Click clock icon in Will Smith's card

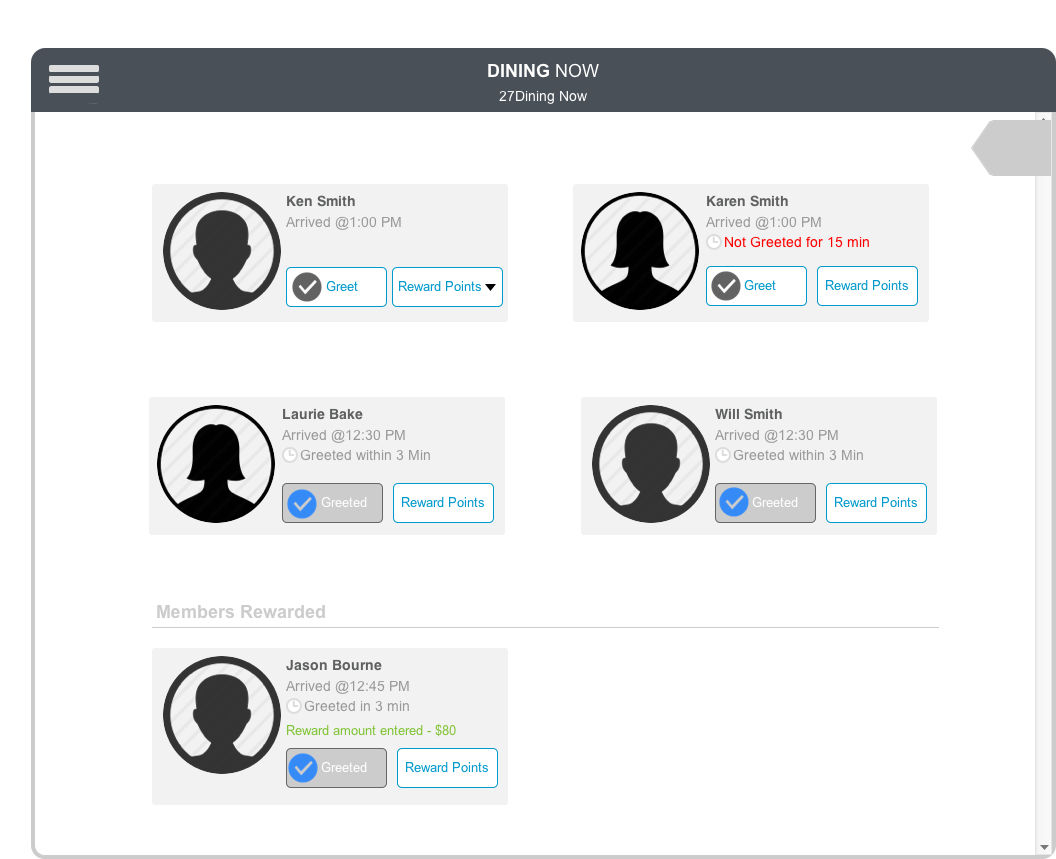(723, 455)
